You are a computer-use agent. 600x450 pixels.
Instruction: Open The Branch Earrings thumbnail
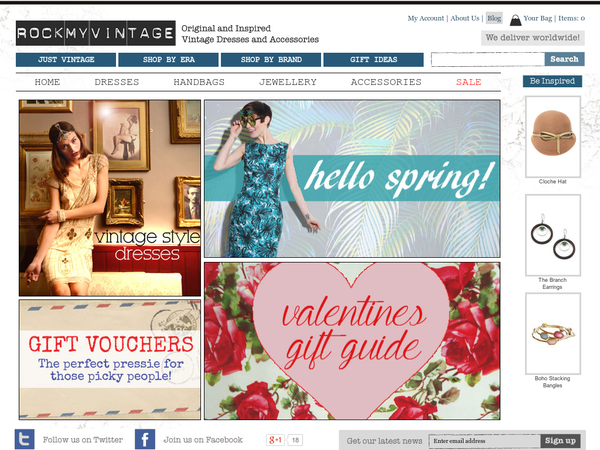tap(553, 235)
